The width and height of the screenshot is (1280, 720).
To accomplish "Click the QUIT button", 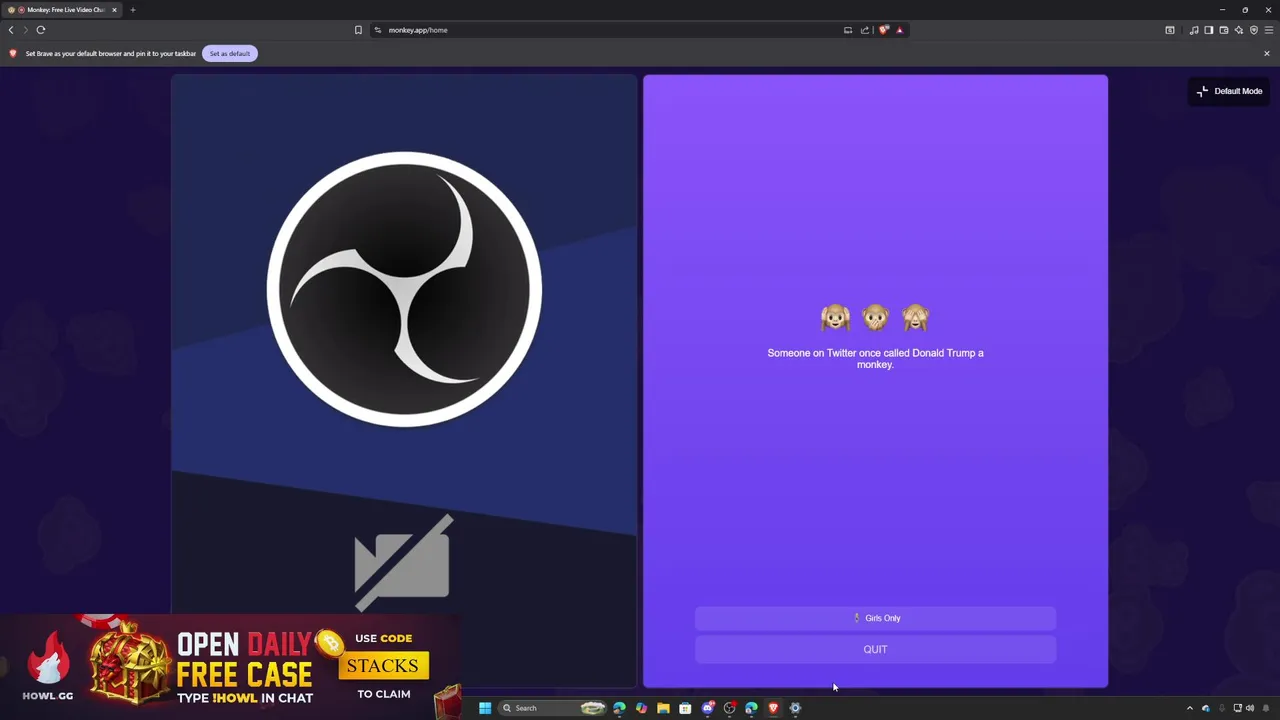I will (875, 649).
